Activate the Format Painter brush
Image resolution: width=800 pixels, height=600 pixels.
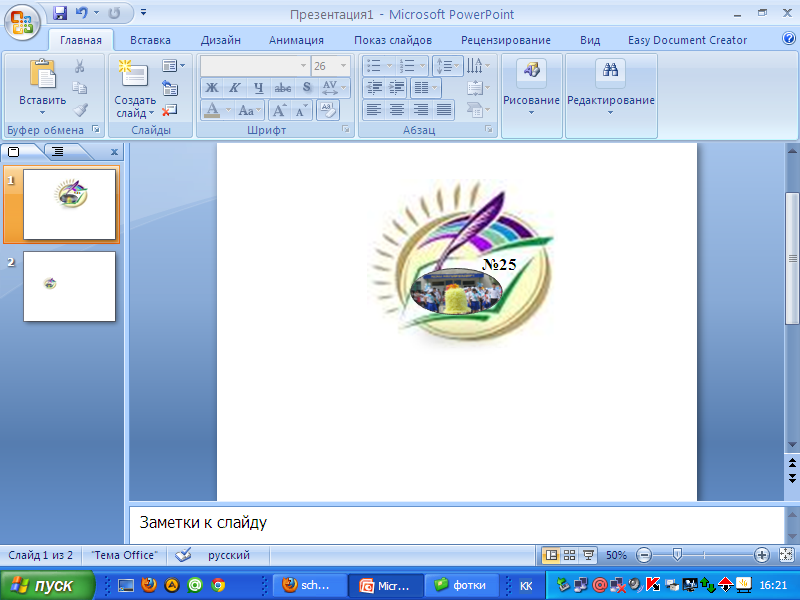[80, 110]
